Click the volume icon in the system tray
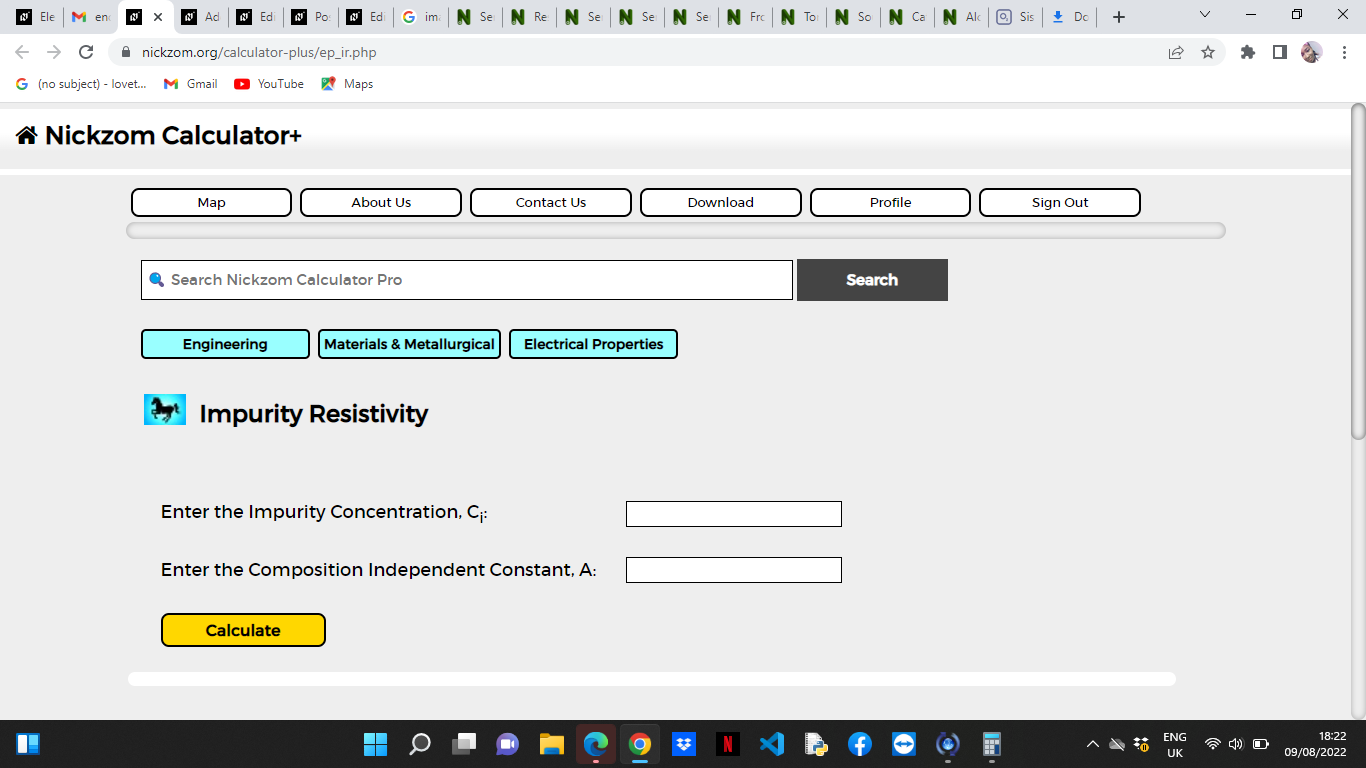The image size is (1366, 768). coord(1236,744)
